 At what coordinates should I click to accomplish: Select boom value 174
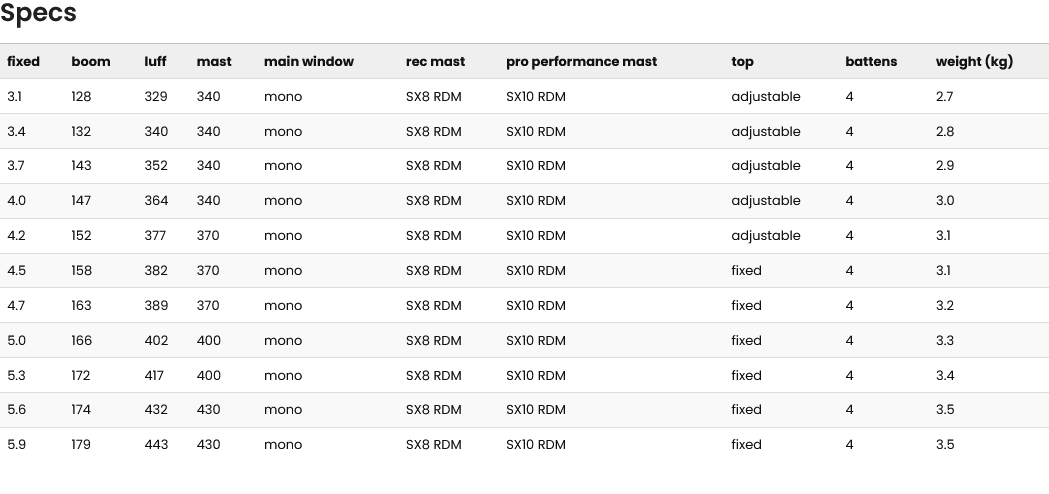click(81, 410)
